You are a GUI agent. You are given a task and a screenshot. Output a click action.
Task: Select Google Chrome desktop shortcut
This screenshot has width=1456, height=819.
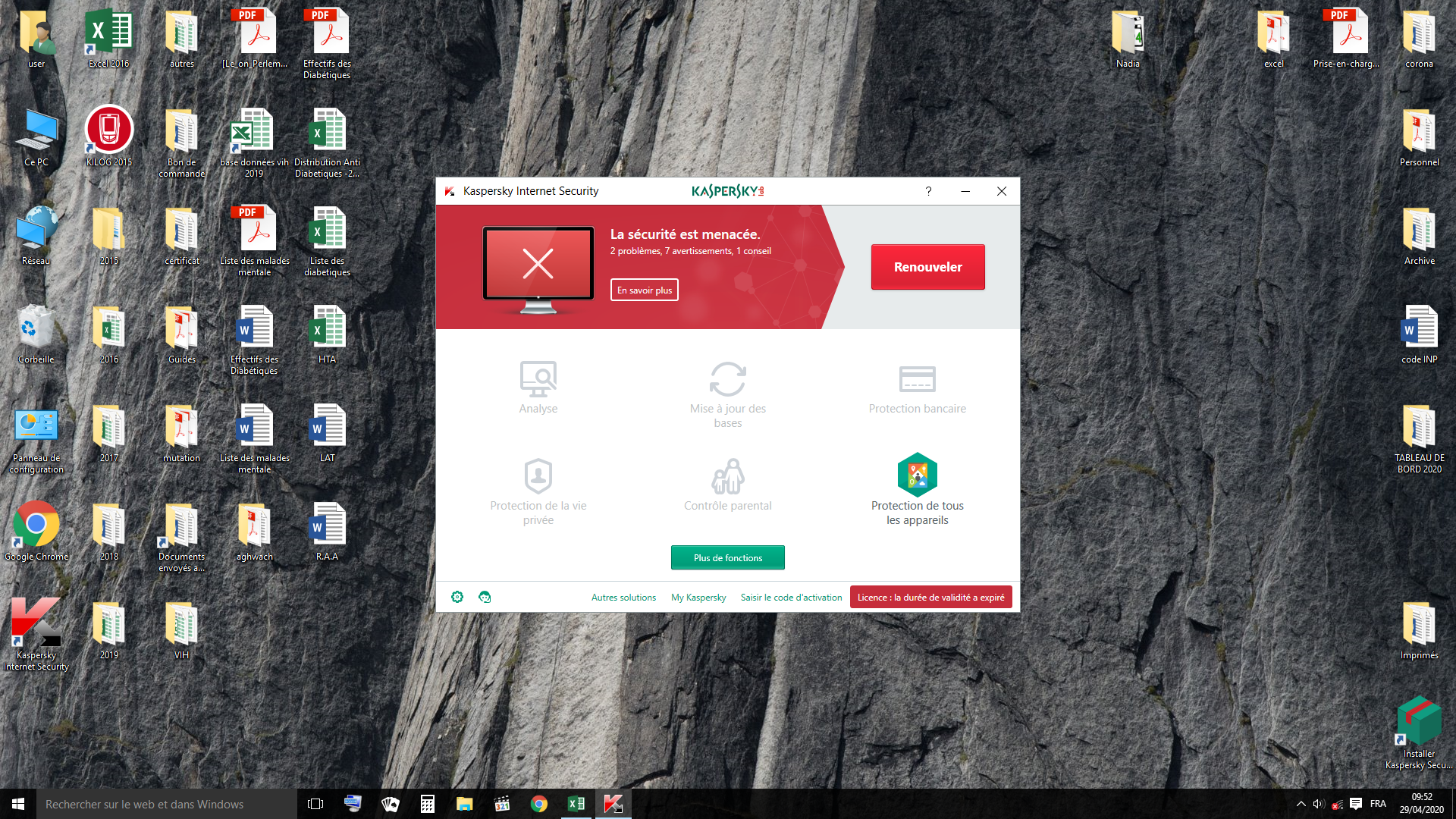(x=36, y=531)
